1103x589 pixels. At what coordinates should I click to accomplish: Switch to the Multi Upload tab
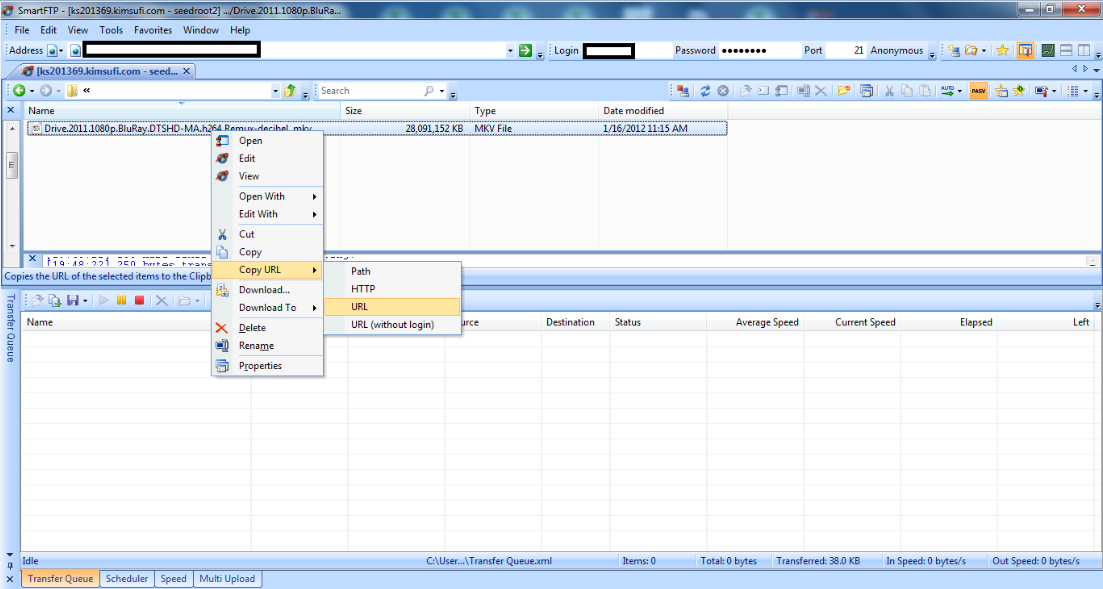pos(227,578)
